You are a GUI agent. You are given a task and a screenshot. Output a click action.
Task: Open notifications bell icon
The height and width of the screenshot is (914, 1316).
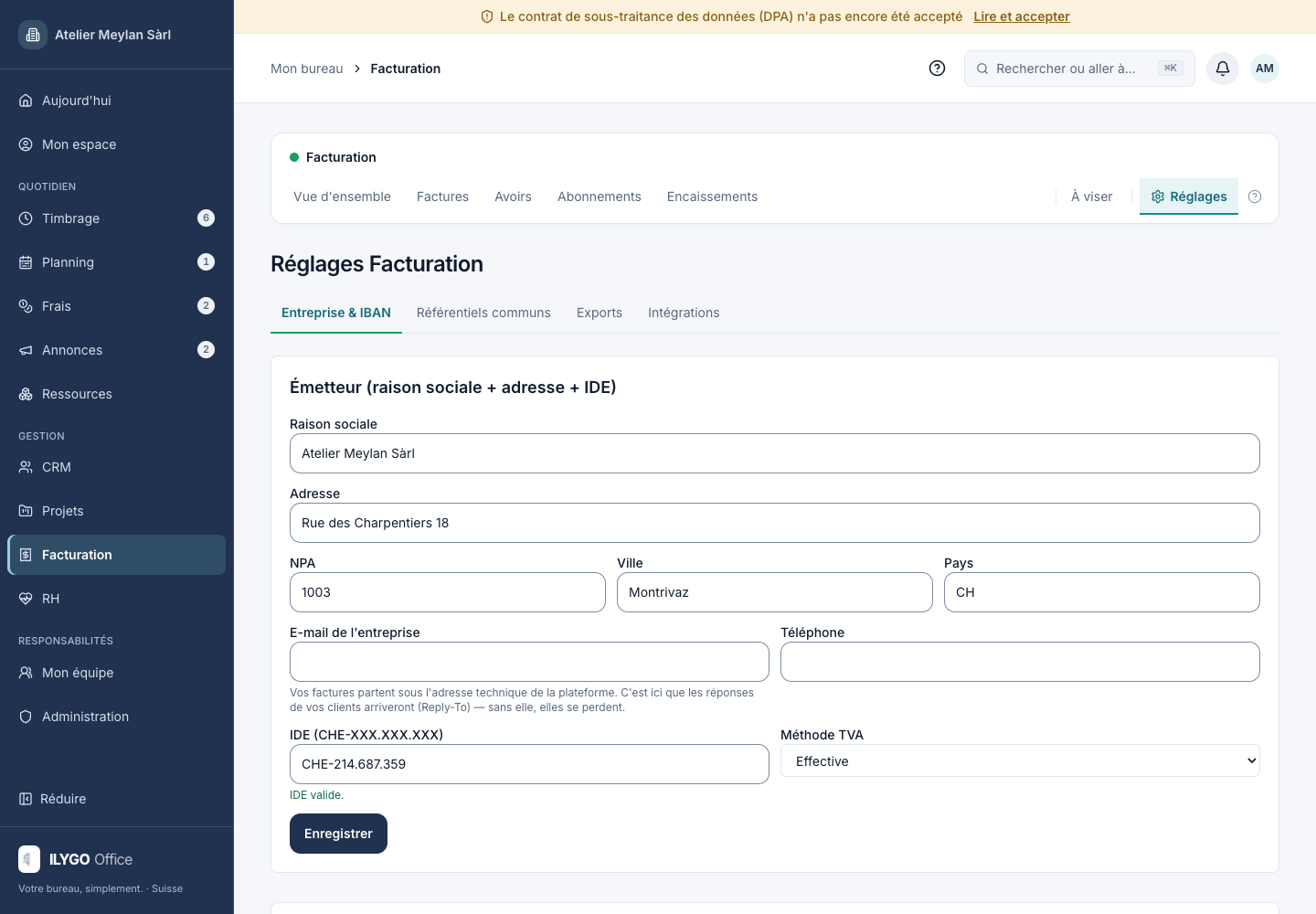tap(1223, 69)
